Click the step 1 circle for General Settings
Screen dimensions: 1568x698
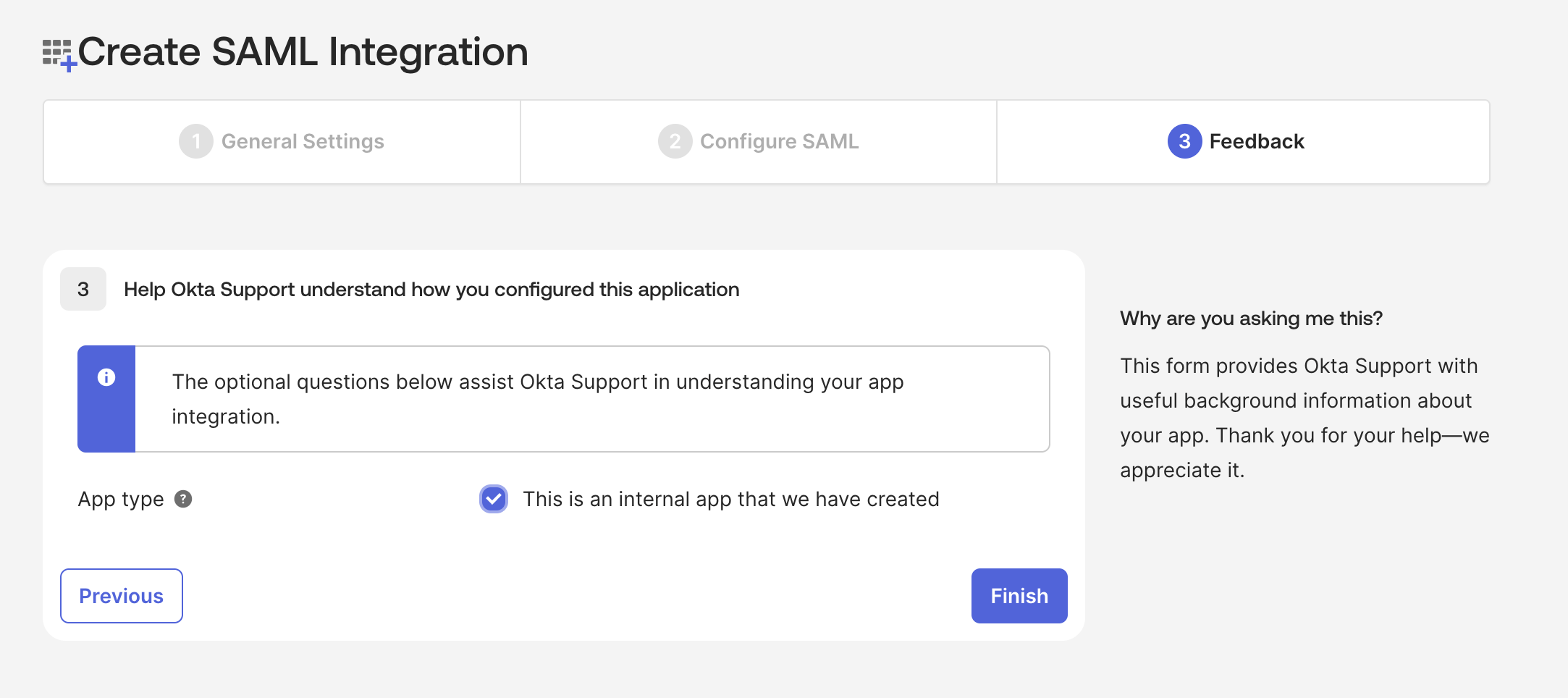196,141
